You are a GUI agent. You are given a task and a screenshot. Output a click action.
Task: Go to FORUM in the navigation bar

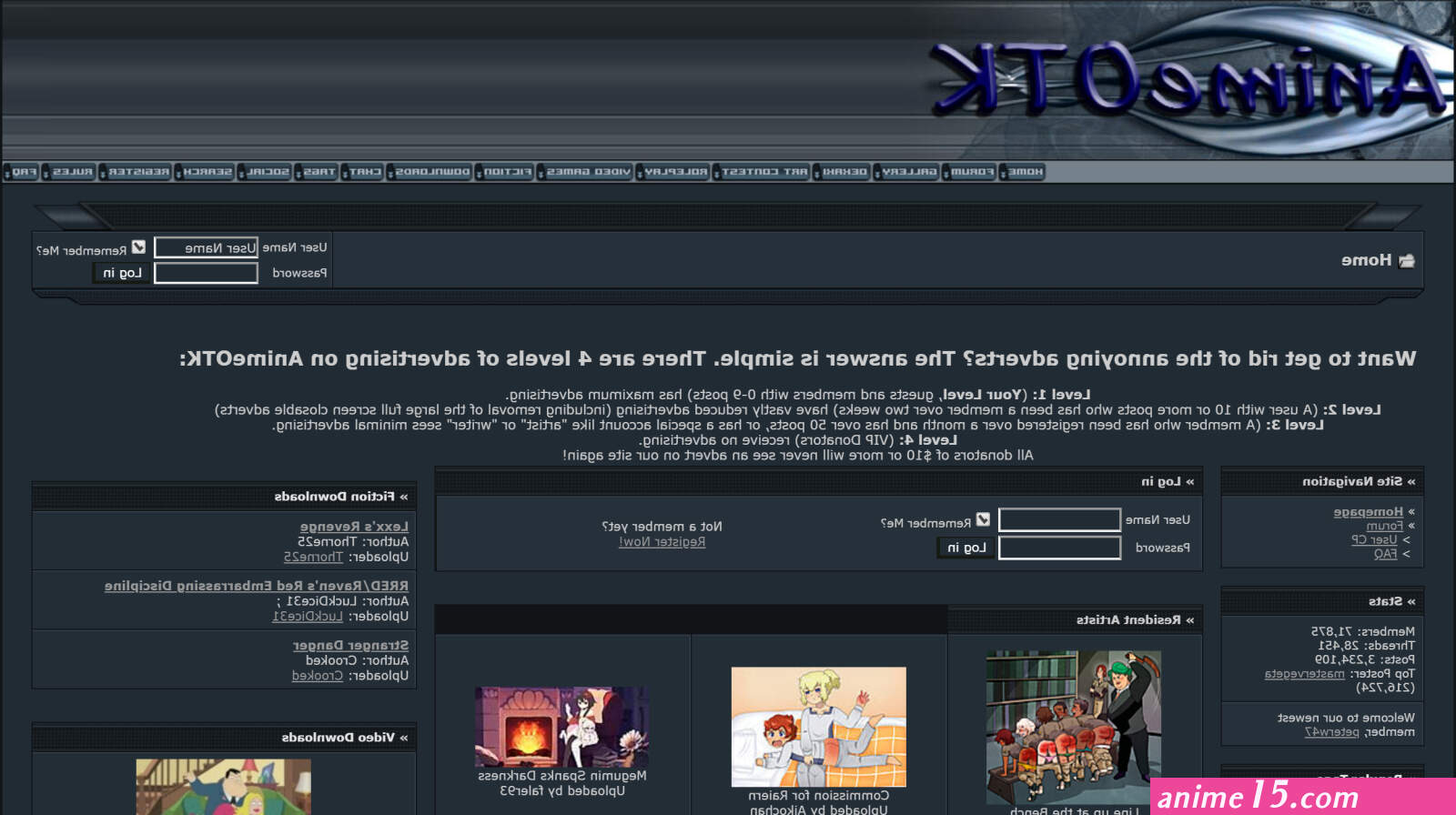969,172
